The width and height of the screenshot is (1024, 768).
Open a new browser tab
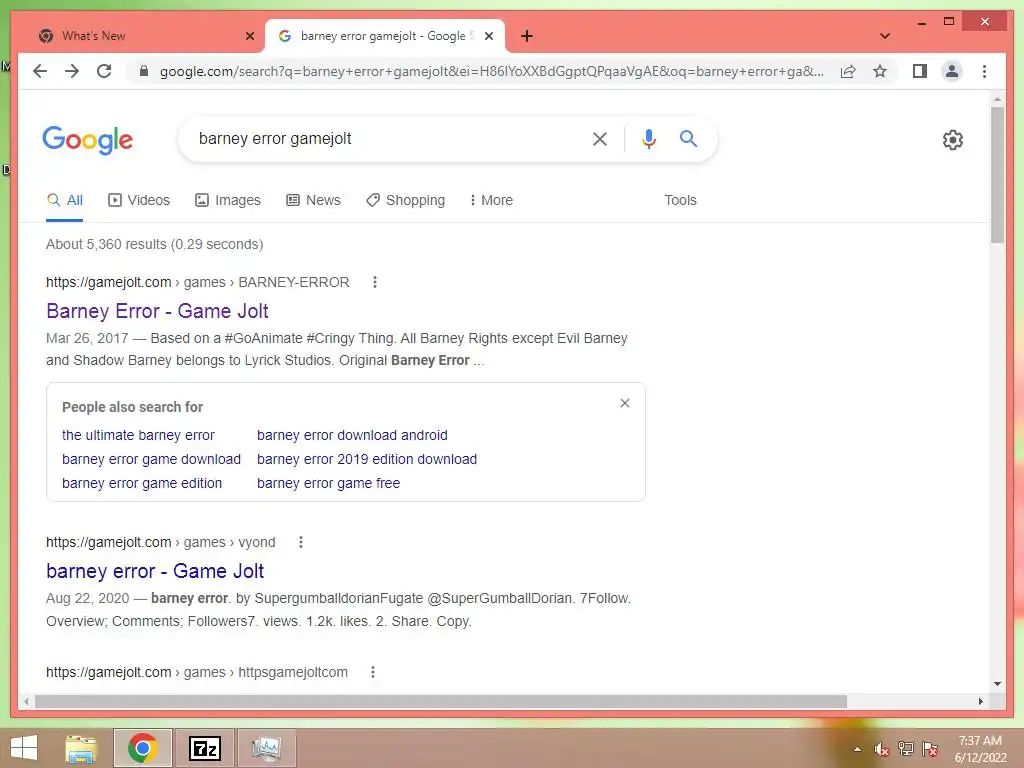pos(527,36)
